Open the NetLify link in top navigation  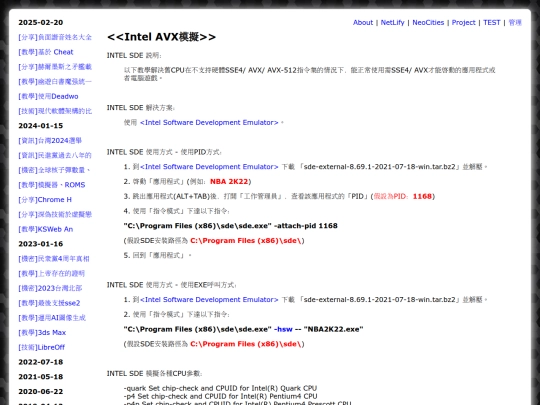[392, 22]
